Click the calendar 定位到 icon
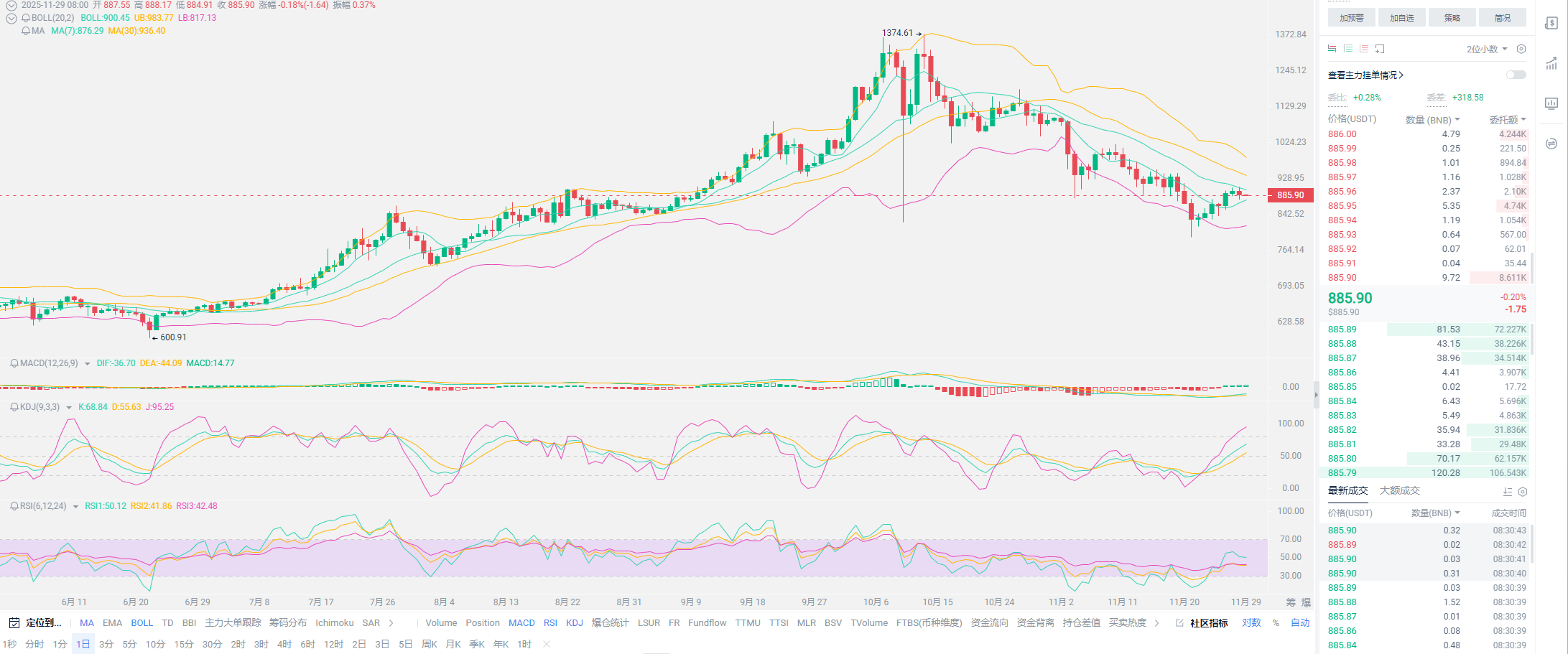The height and width of the screenshot is (654, 1568). pos(14,623)
